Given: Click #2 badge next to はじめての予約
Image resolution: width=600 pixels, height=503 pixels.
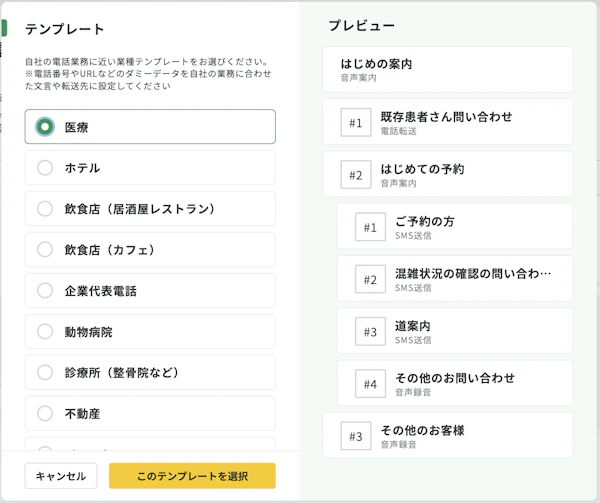Looking at the screenshot, I should [x=355, y=175].
